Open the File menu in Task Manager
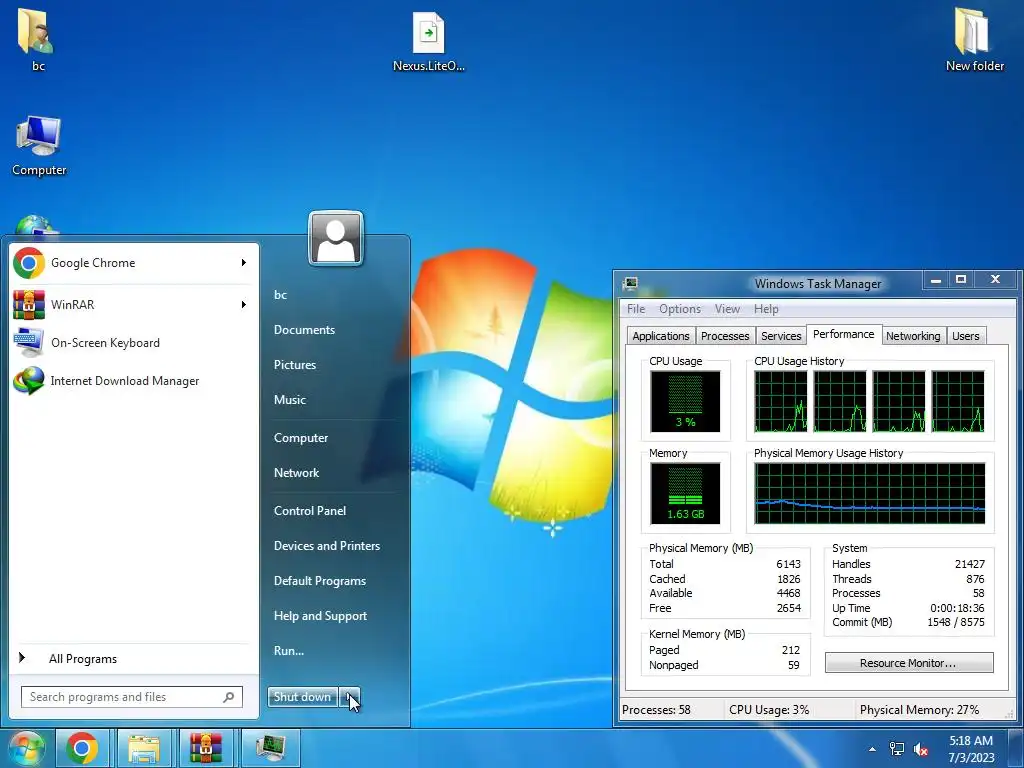1024x768 pixels. click(636, 309)
